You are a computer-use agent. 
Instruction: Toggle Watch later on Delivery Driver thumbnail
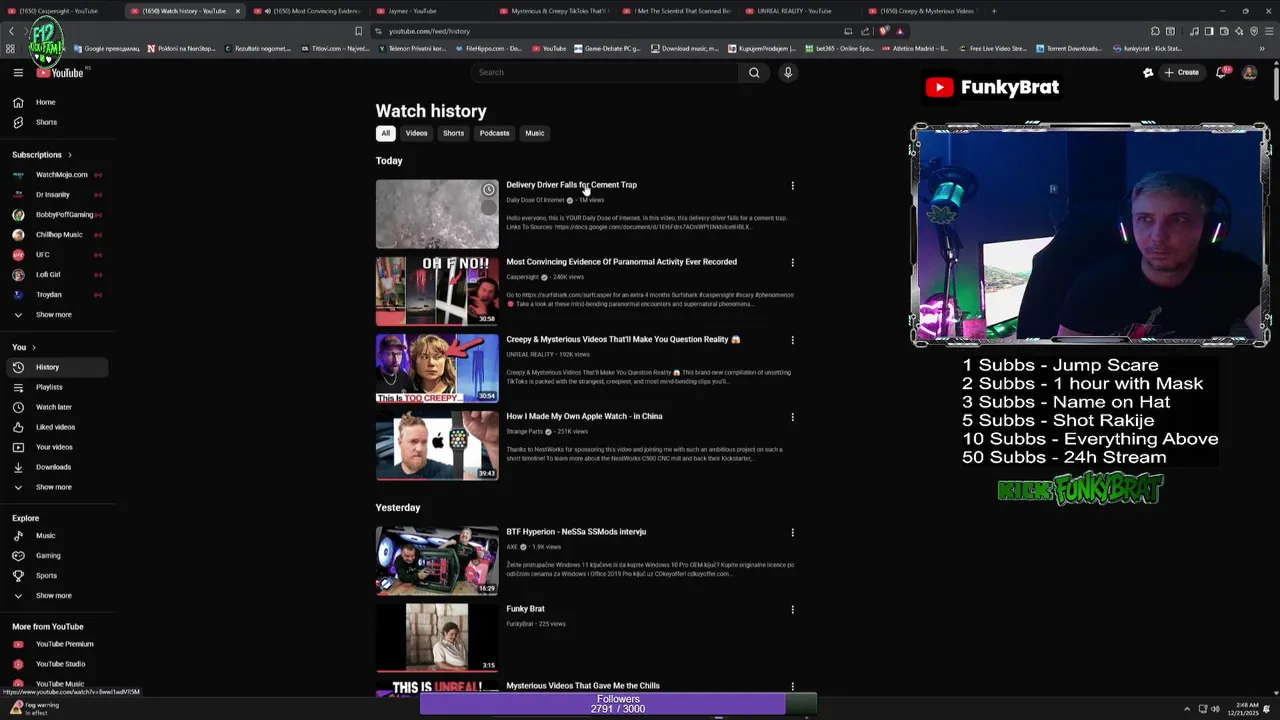tap(488, 190)
